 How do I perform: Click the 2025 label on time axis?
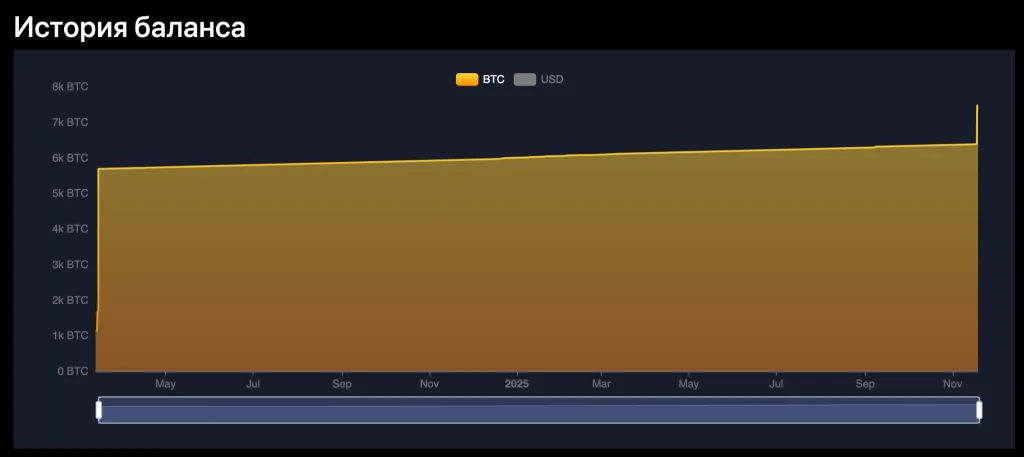click(517, 384)
